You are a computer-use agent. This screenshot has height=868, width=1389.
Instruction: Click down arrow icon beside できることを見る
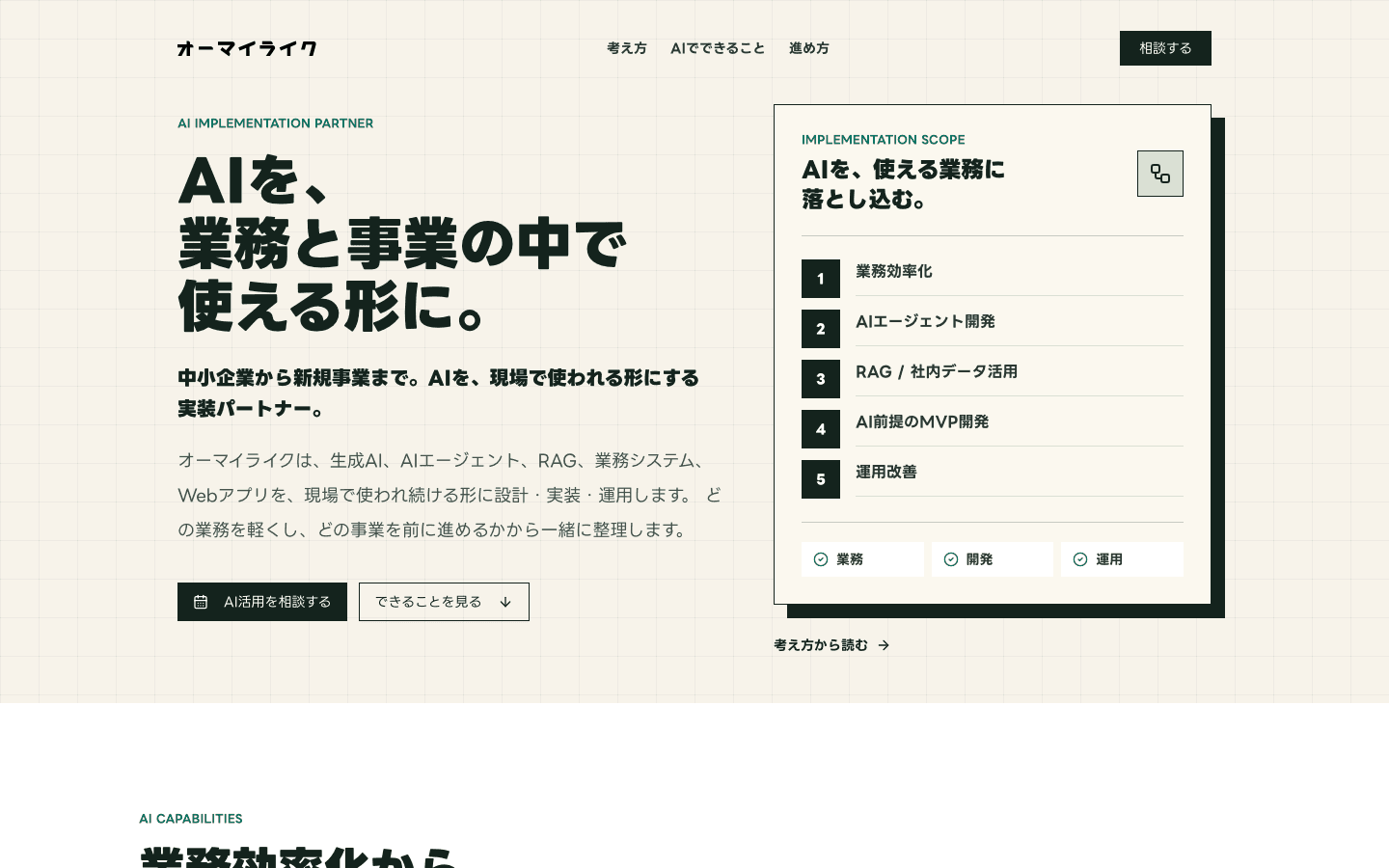[505, 602]
